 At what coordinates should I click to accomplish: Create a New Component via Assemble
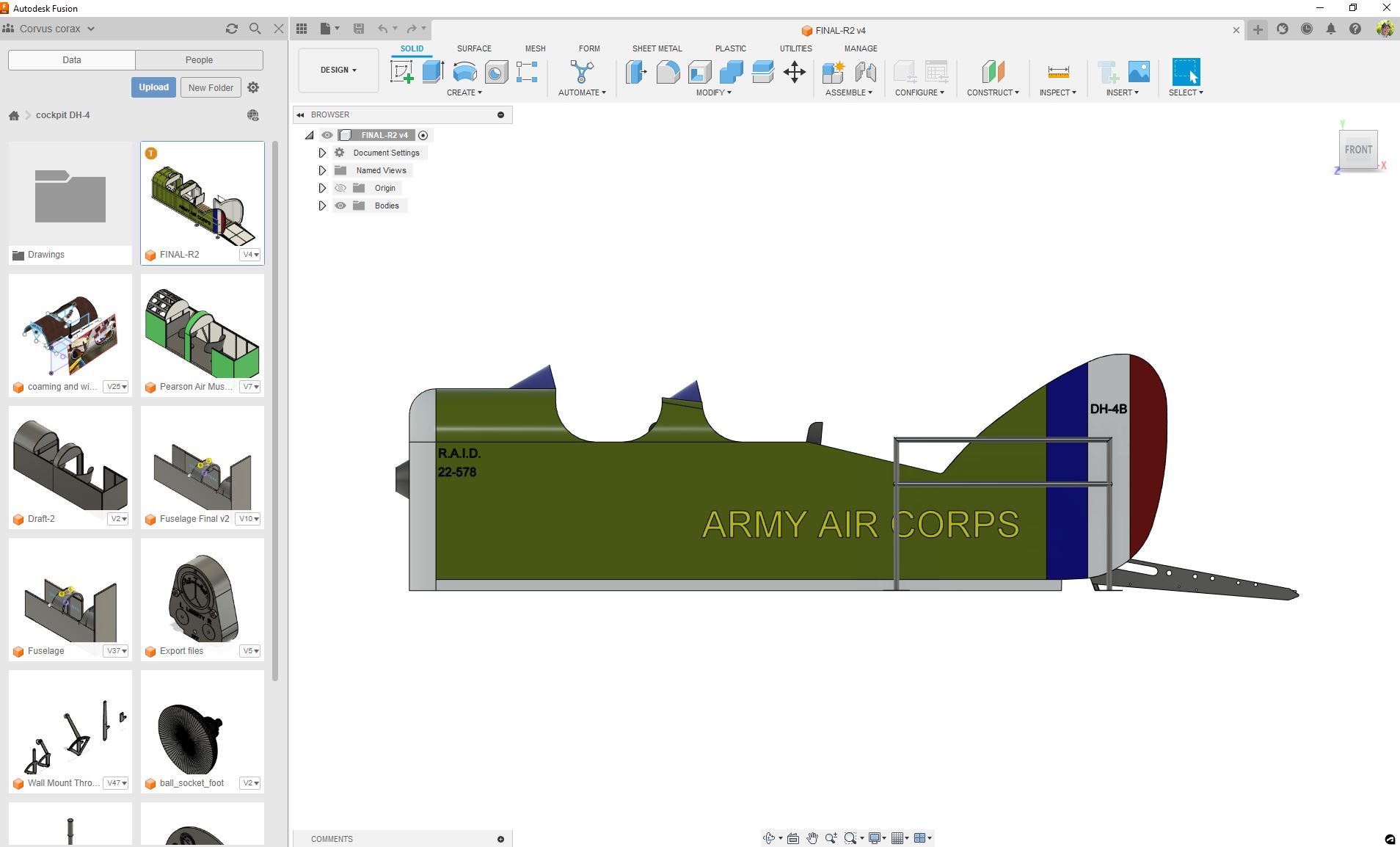pos(834,73)
